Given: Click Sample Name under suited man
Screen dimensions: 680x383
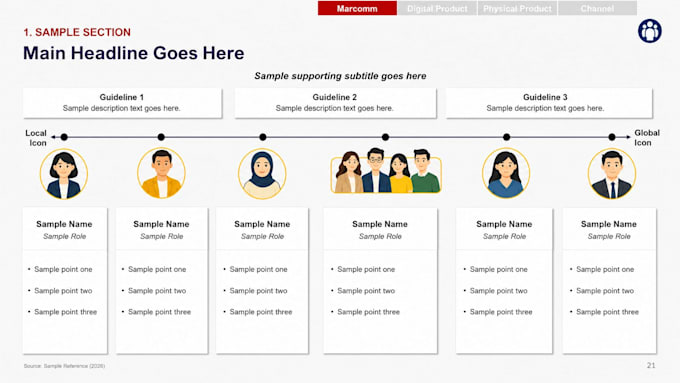Looking at the screenshot, I should (609, 224).
